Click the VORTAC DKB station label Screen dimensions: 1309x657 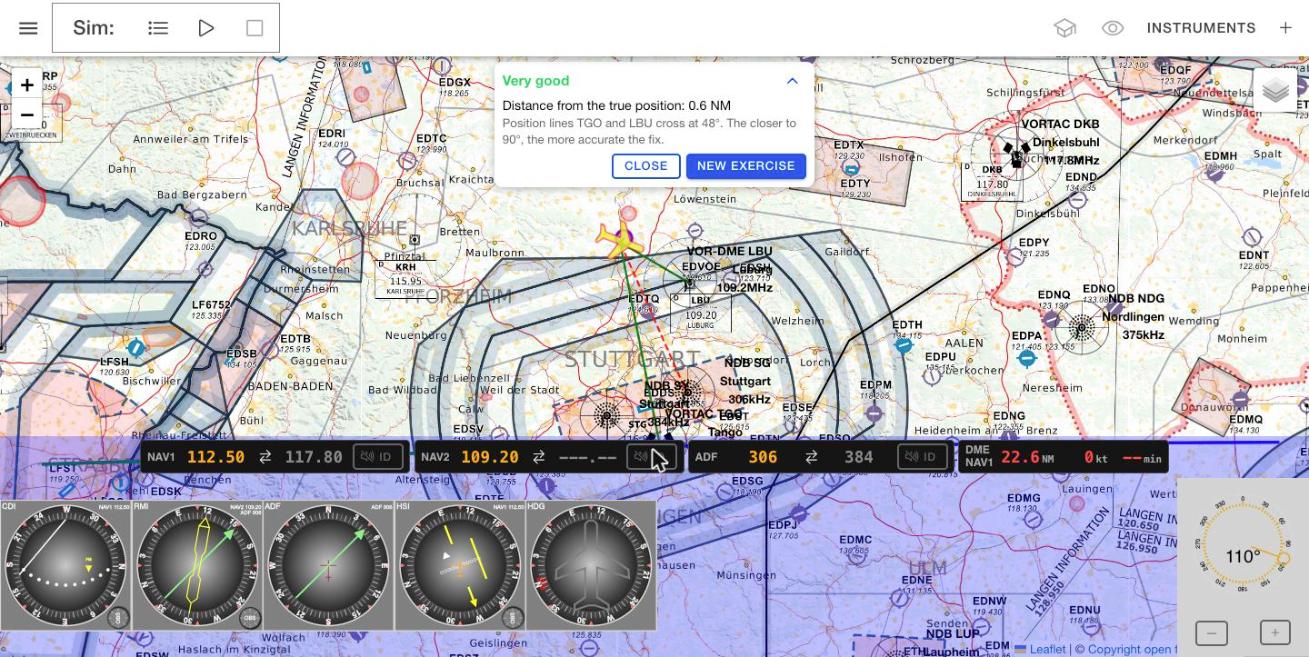tap(1060, 124)
